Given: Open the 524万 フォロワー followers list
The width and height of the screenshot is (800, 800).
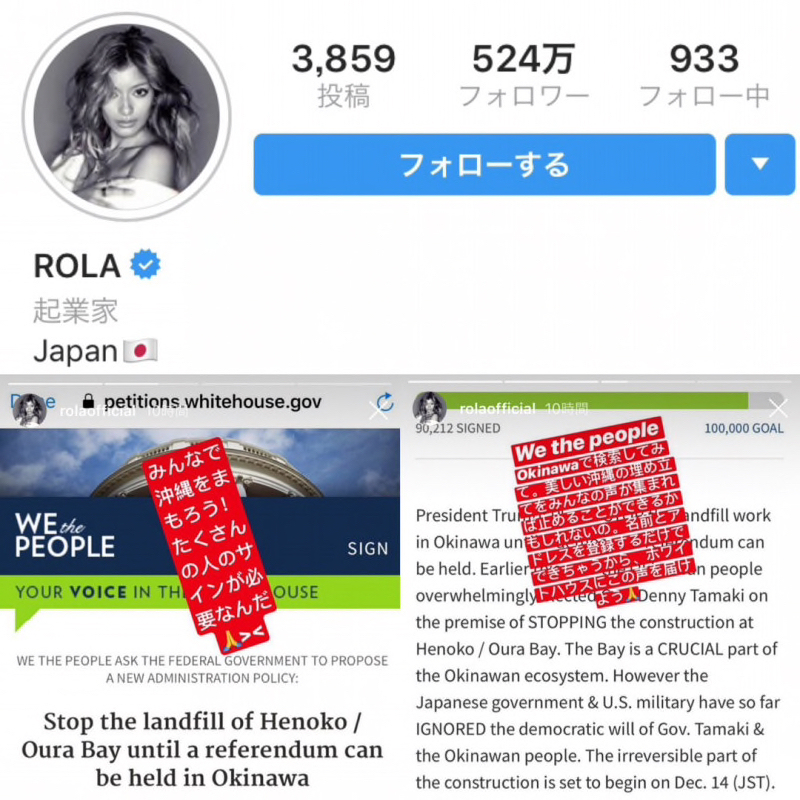Looking at the screenshot, I should point(524,76).
